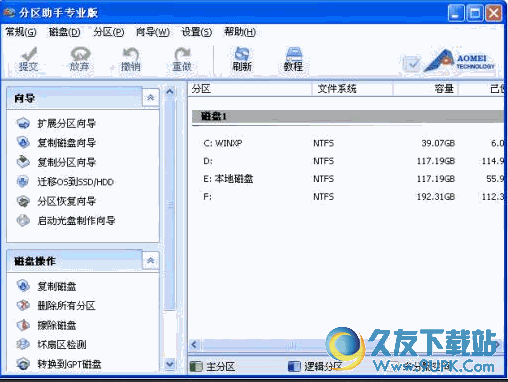Launch 复制磁盘向导 link

[67, 143]
